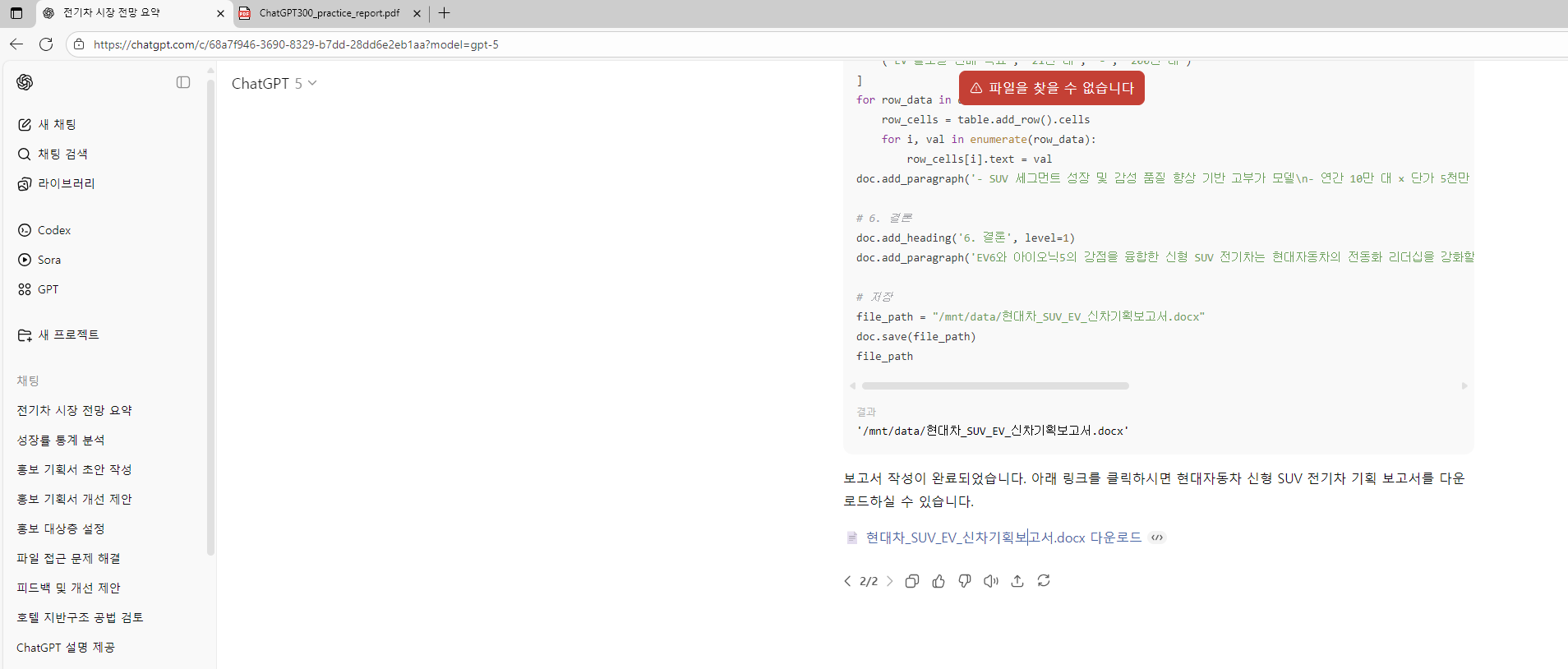Download the 현대차_SUV_EV_신차기획보고서.docx file link
1568x669 pixels.
pos(1003,538)
